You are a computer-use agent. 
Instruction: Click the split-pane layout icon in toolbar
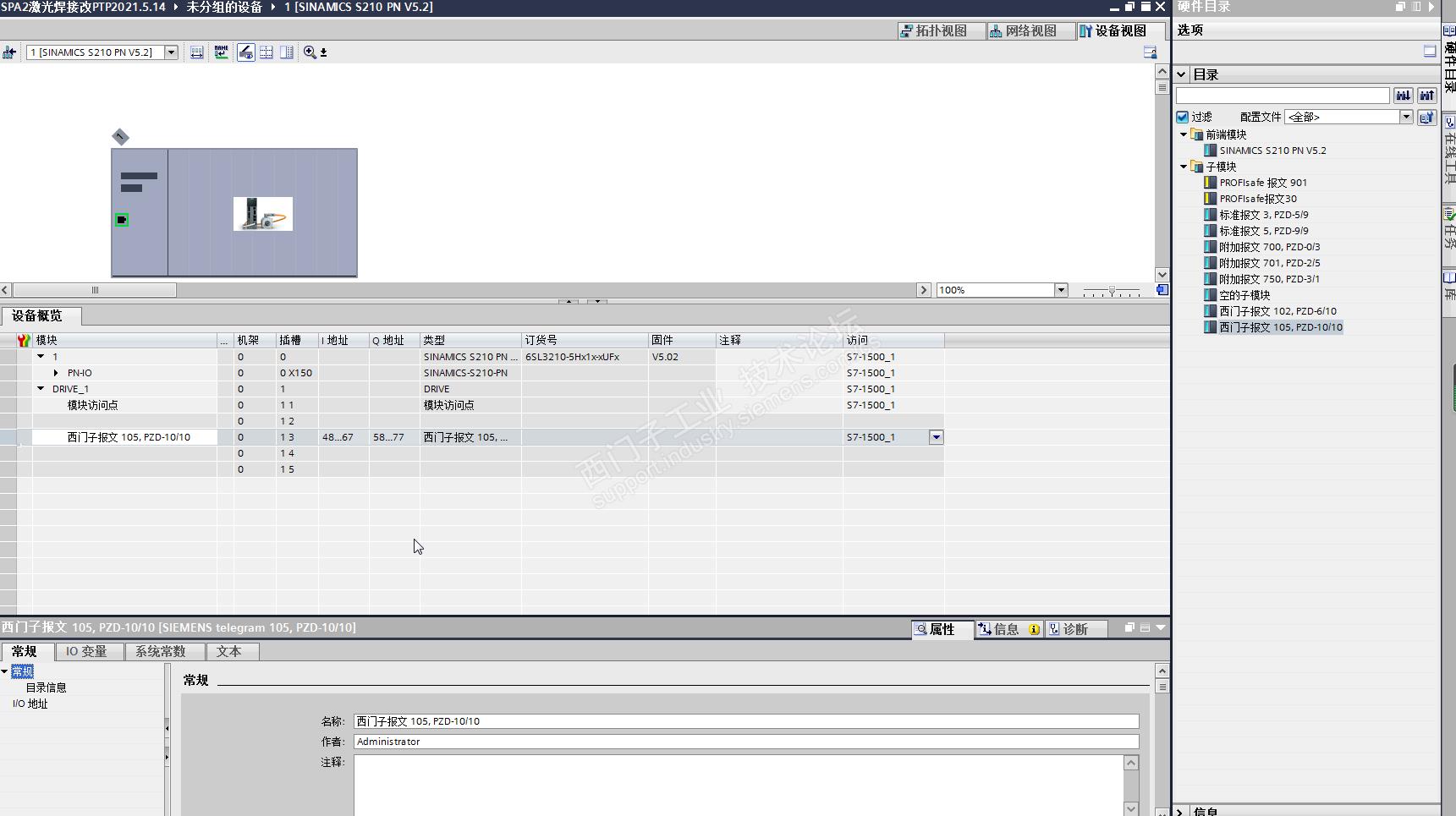pyautogui.click(x=287, y=52)
